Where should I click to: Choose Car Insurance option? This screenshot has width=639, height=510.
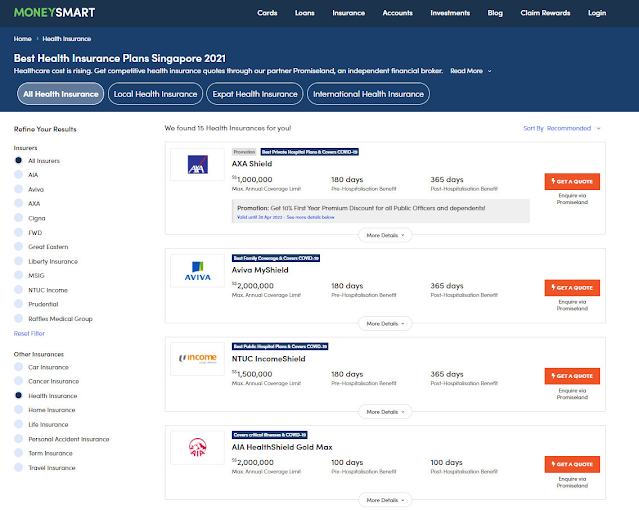tap(18, 367)
